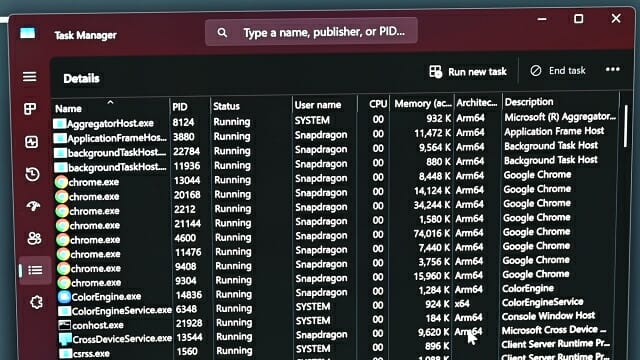Click the ColorEngineService.exe process icon
The height and width of the screenshot is (360, 640).
[x=64, y=311]
